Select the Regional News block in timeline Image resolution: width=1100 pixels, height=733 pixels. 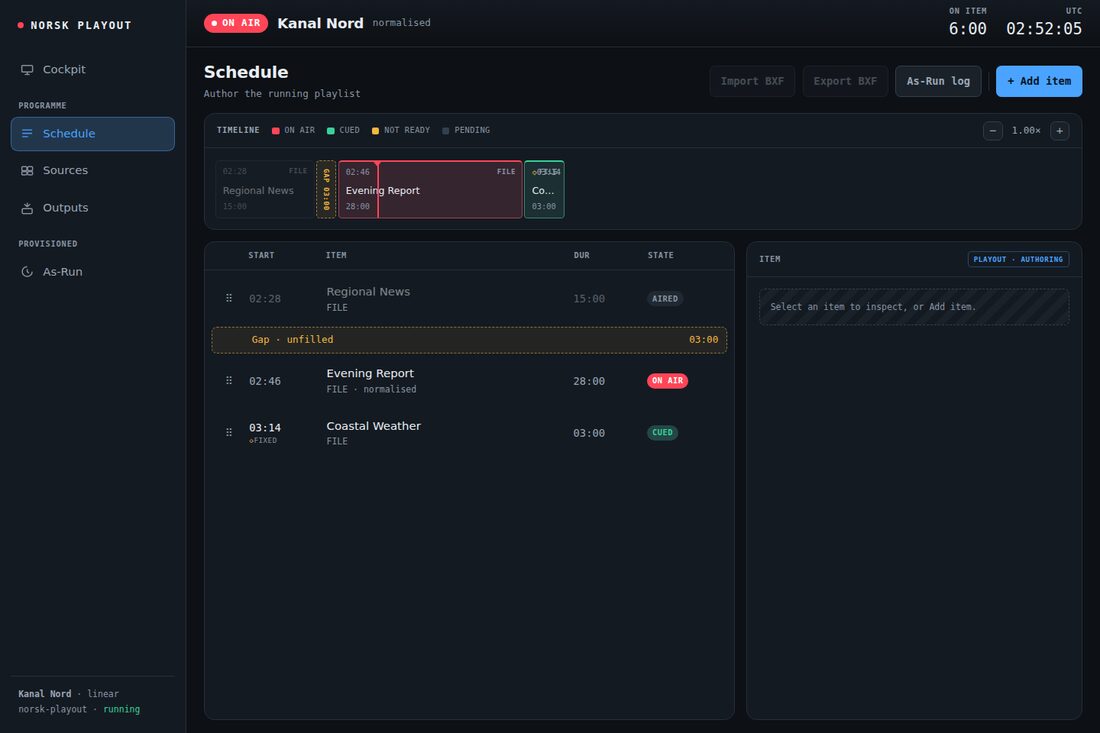pyautogui.click(x=264, y=189)
